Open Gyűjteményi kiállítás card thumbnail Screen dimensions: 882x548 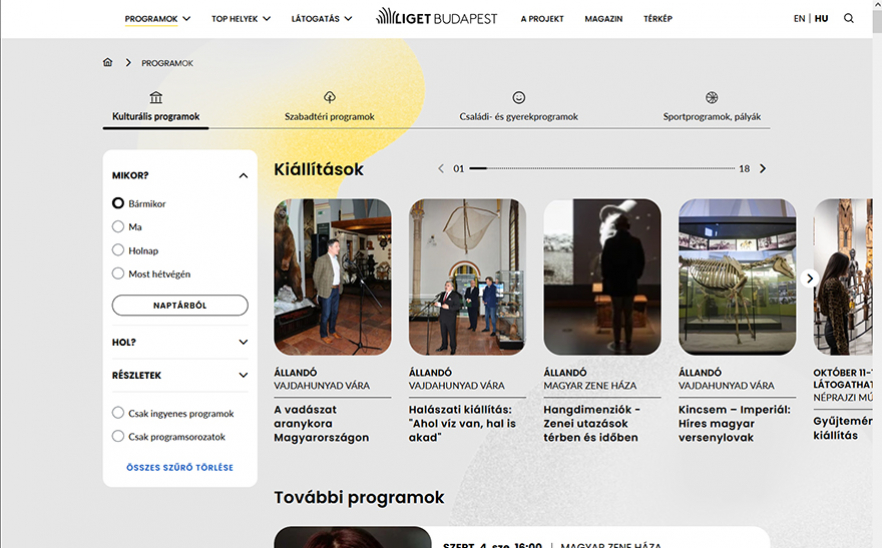point(843,277)
